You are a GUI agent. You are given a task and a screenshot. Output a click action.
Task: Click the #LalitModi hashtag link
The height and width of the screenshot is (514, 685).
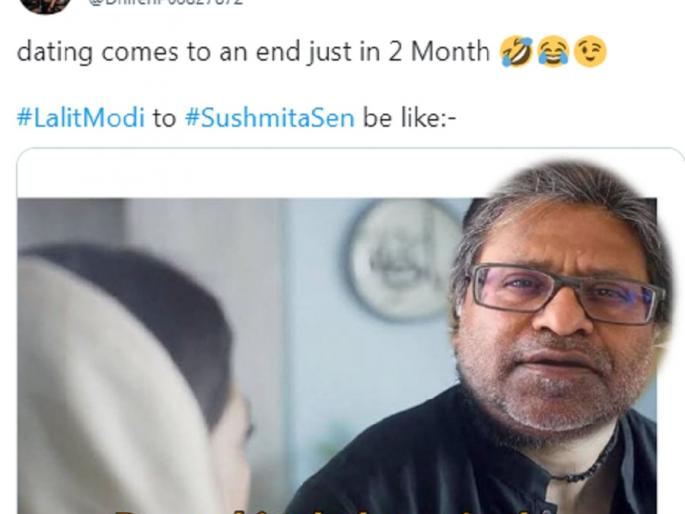coord(79,117)
